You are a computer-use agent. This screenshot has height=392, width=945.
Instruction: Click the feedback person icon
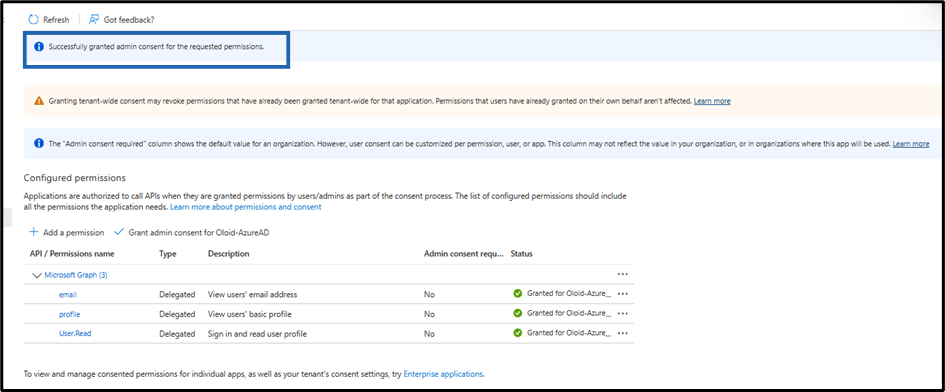pos(93,20)
